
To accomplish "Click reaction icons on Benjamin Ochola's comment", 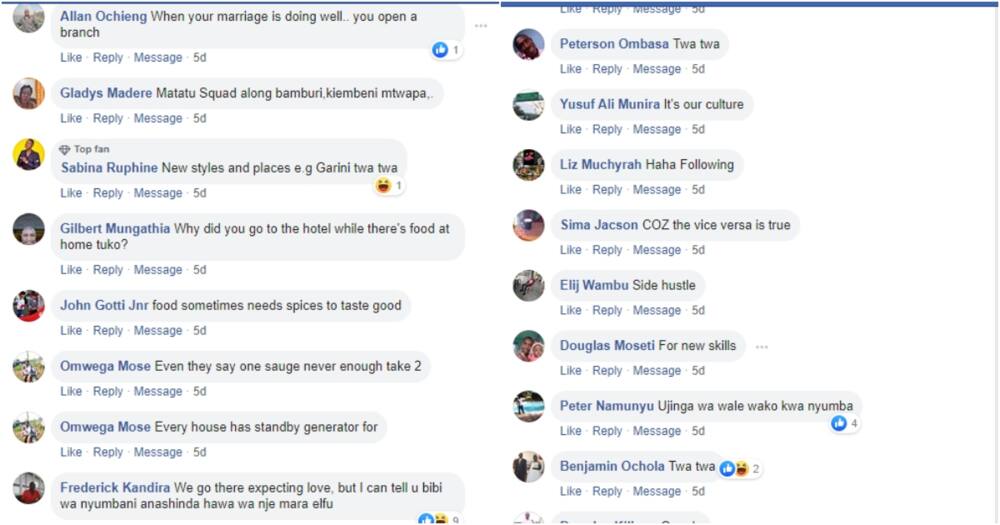I will point(734,470).
